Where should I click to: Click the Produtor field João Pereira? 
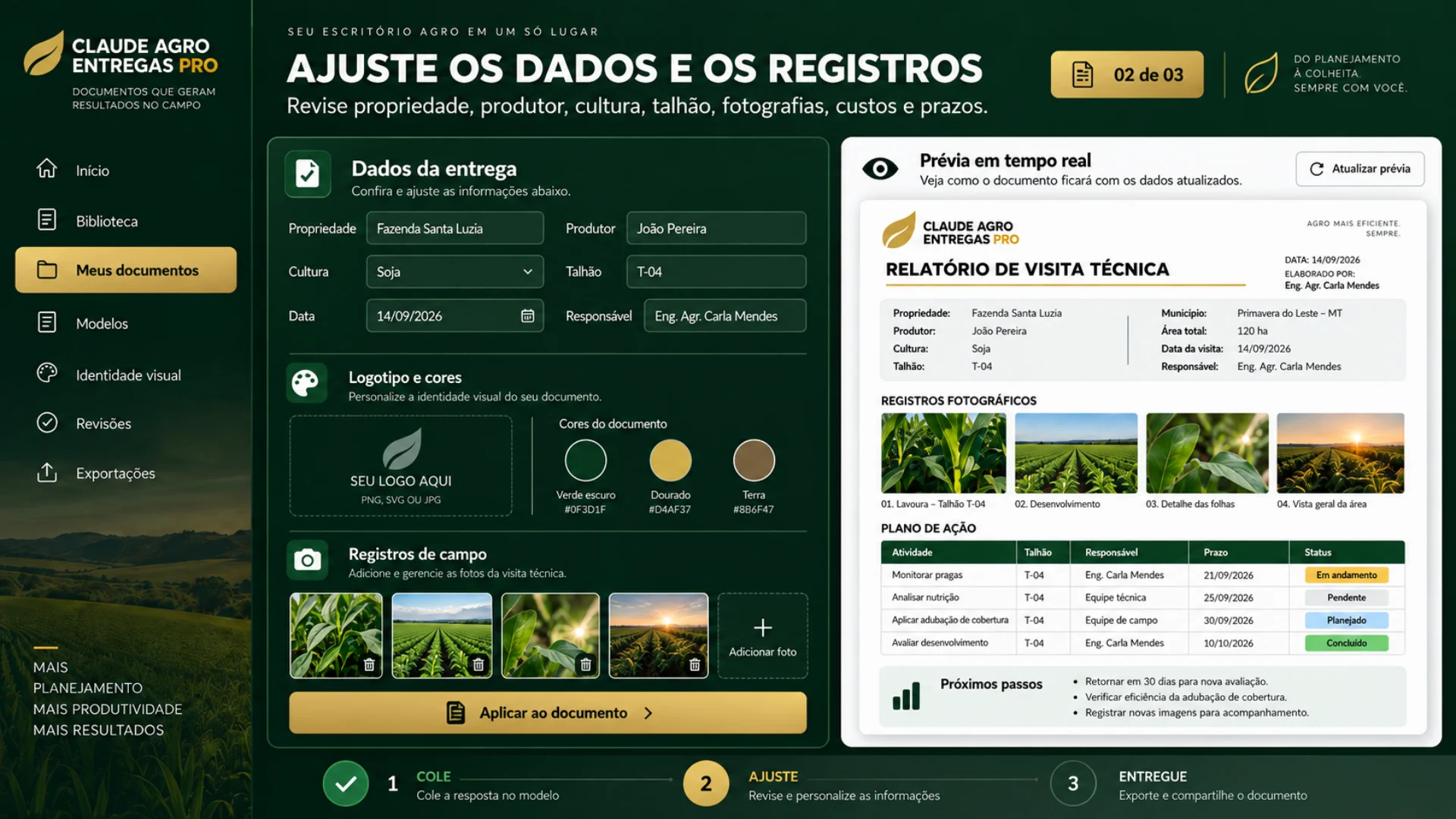716,228
